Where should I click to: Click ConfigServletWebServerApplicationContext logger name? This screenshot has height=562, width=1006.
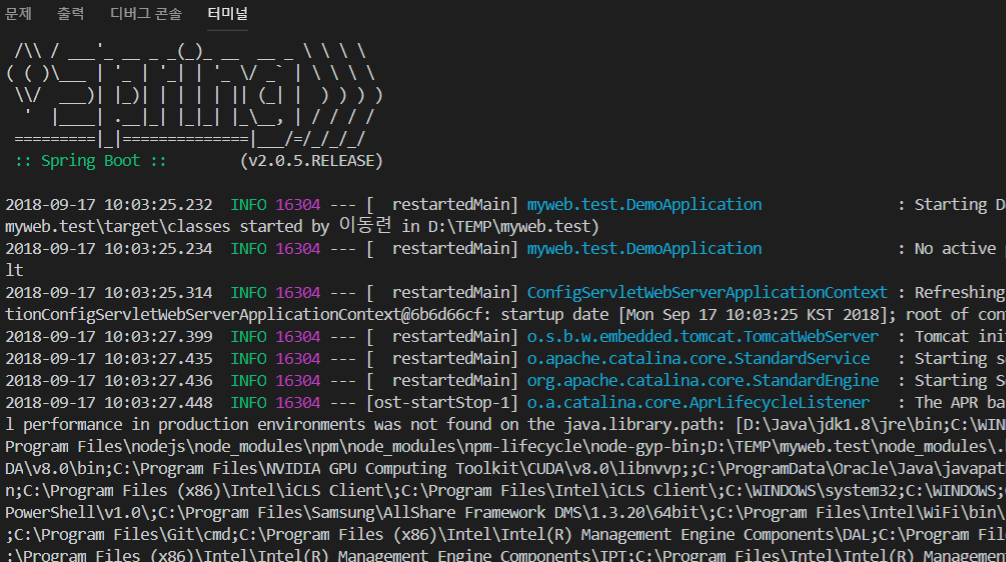pyautogui.click(x=707, y=292)
